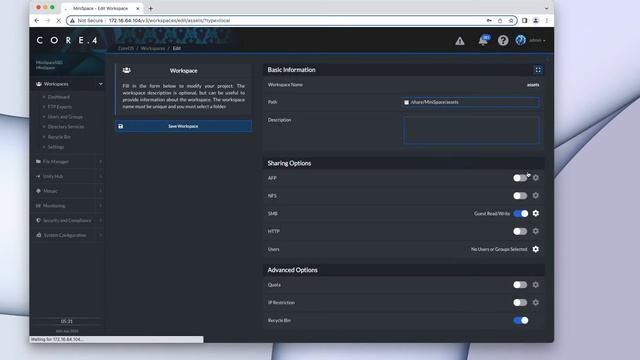
Task: Bookmark this page star icon
Action: pyautogui.click(x=511, y=20)
